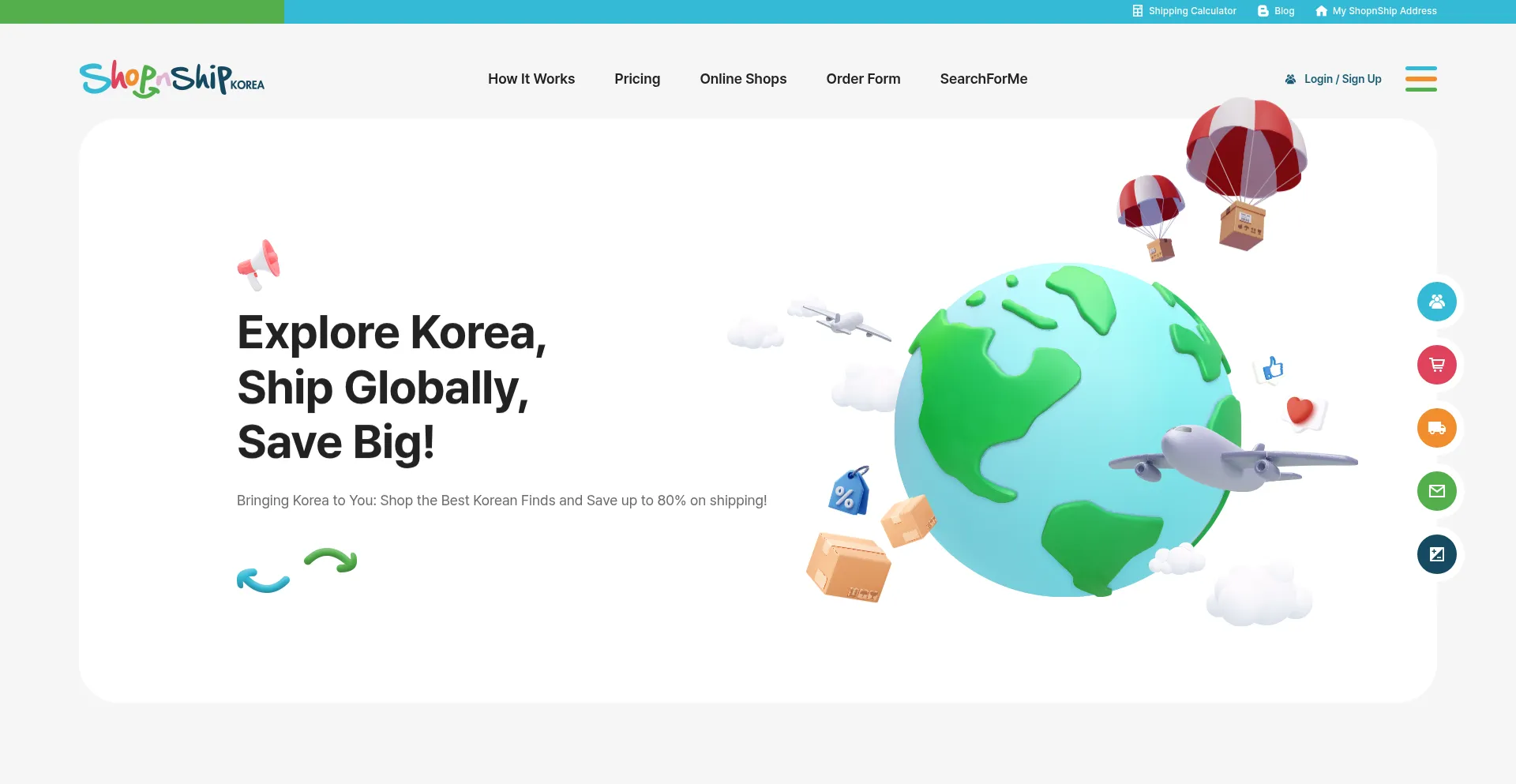Open the hamburger menu icon
Screen dimensions: 1516x784
(1420, 79)
